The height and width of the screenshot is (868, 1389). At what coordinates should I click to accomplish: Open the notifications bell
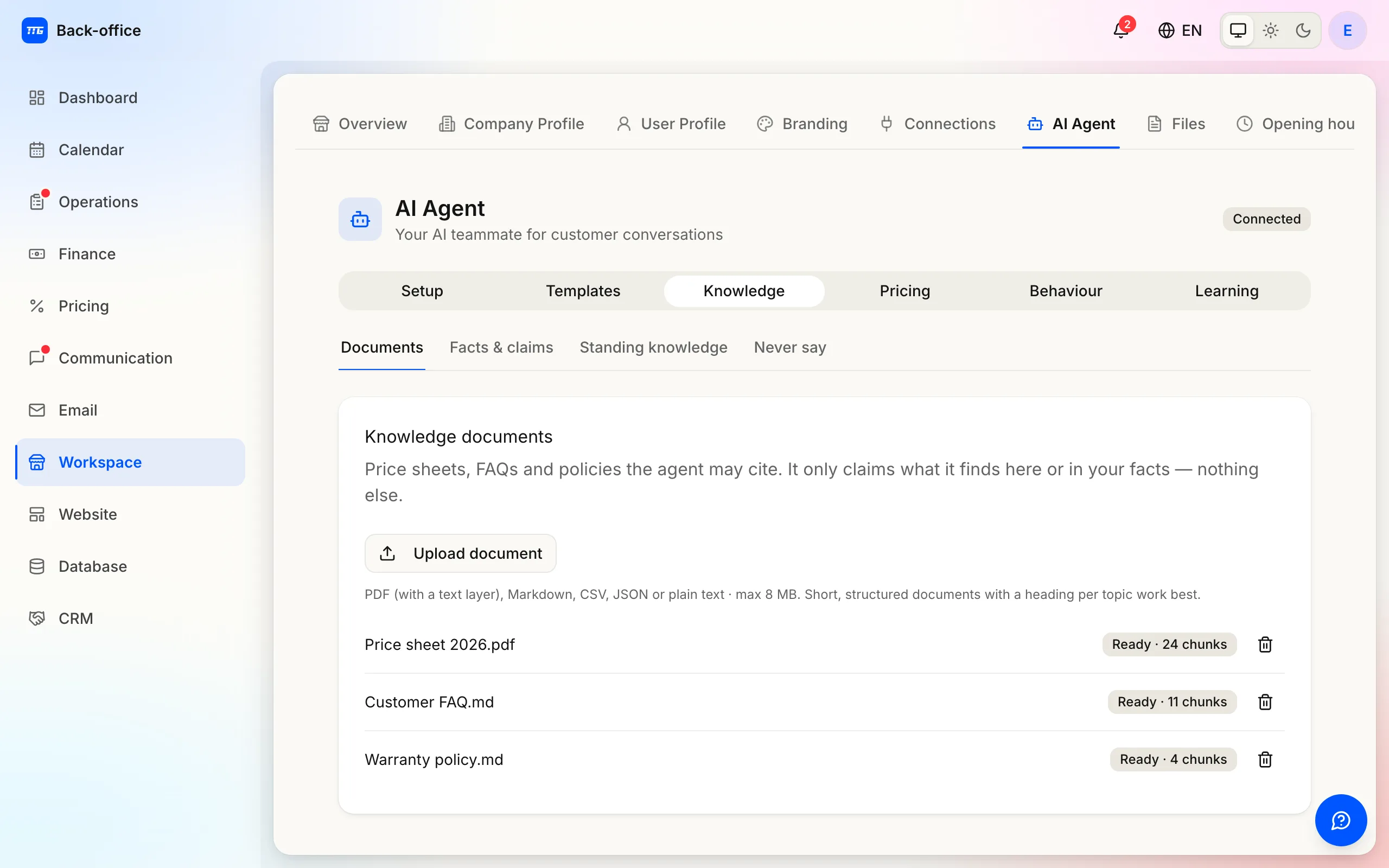(1121, 30)
